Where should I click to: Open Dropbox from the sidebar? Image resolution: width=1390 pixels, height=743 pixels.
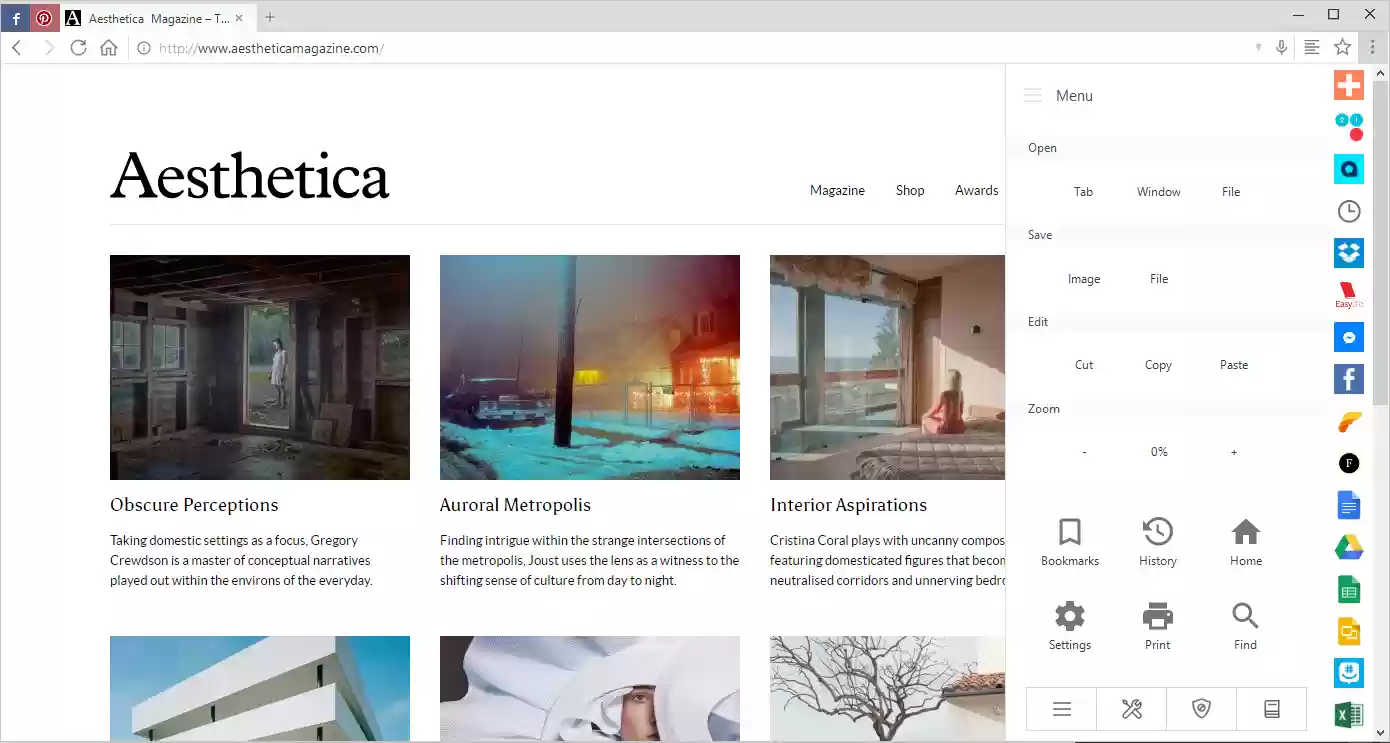1349,253
